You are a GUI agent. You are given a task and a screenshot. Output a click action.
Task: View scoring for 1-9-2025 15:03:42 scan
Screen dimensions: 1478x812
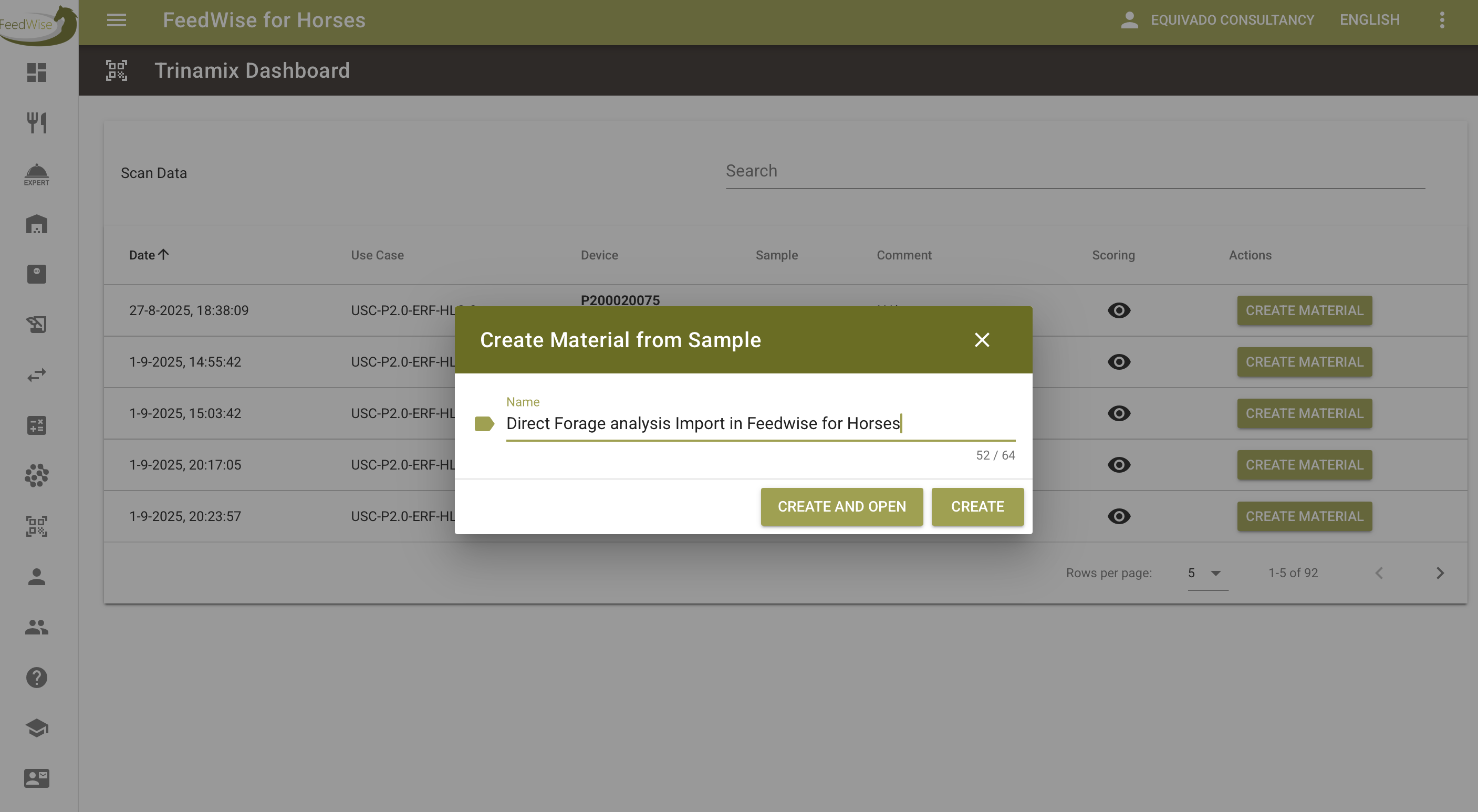coord(1118,413)
